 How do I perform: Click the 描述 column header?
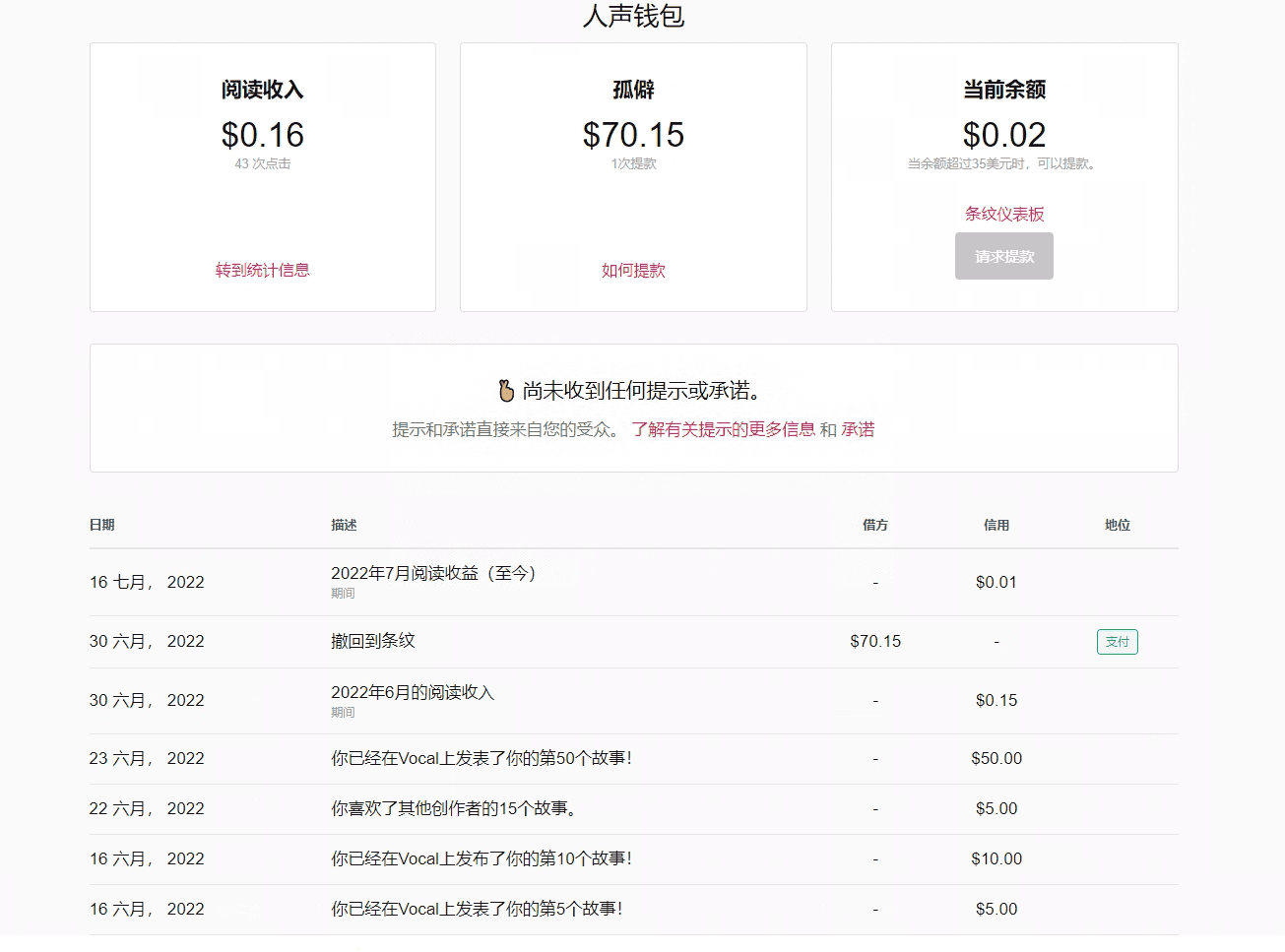click(343, 525)
